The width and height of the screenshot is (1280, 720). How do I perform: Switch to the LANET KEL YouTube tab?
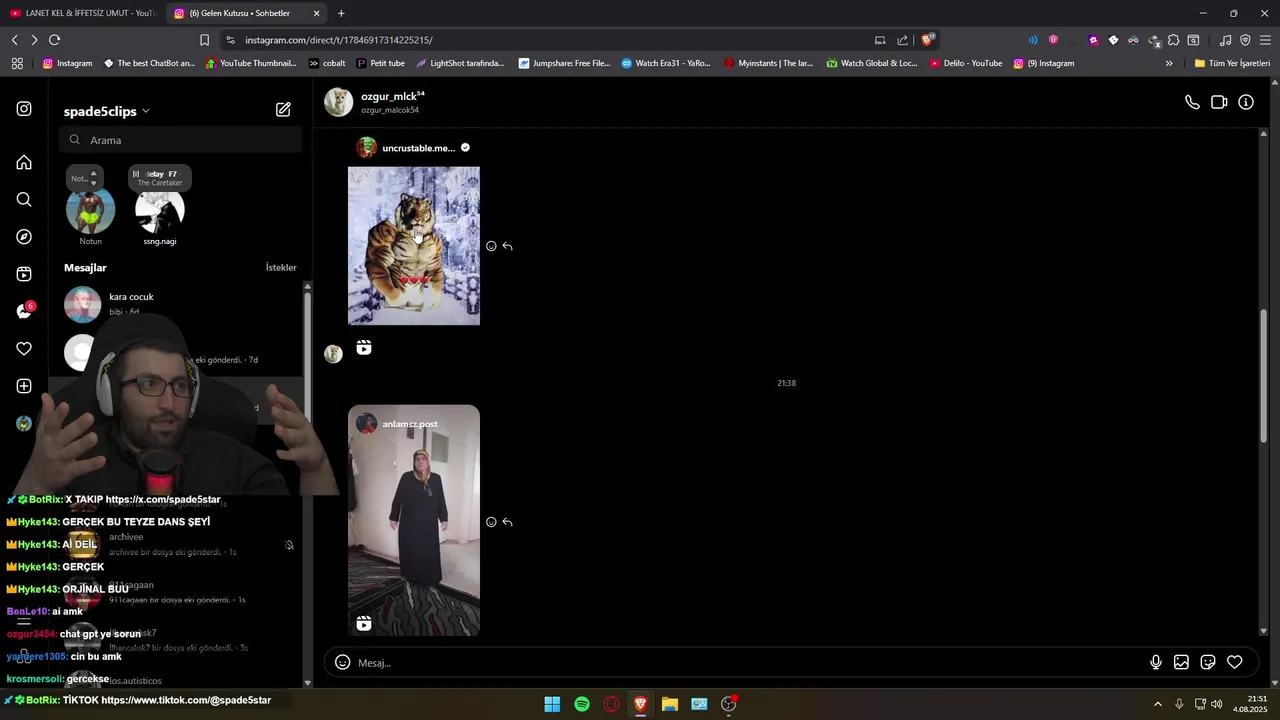(83, 13)
